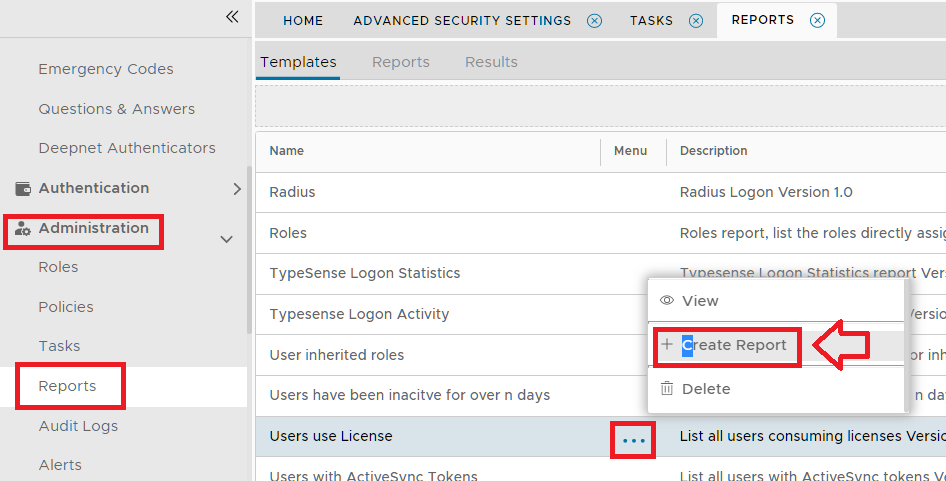
Task: Click the plus icon beside Create Report
Action: coord(667,345)
